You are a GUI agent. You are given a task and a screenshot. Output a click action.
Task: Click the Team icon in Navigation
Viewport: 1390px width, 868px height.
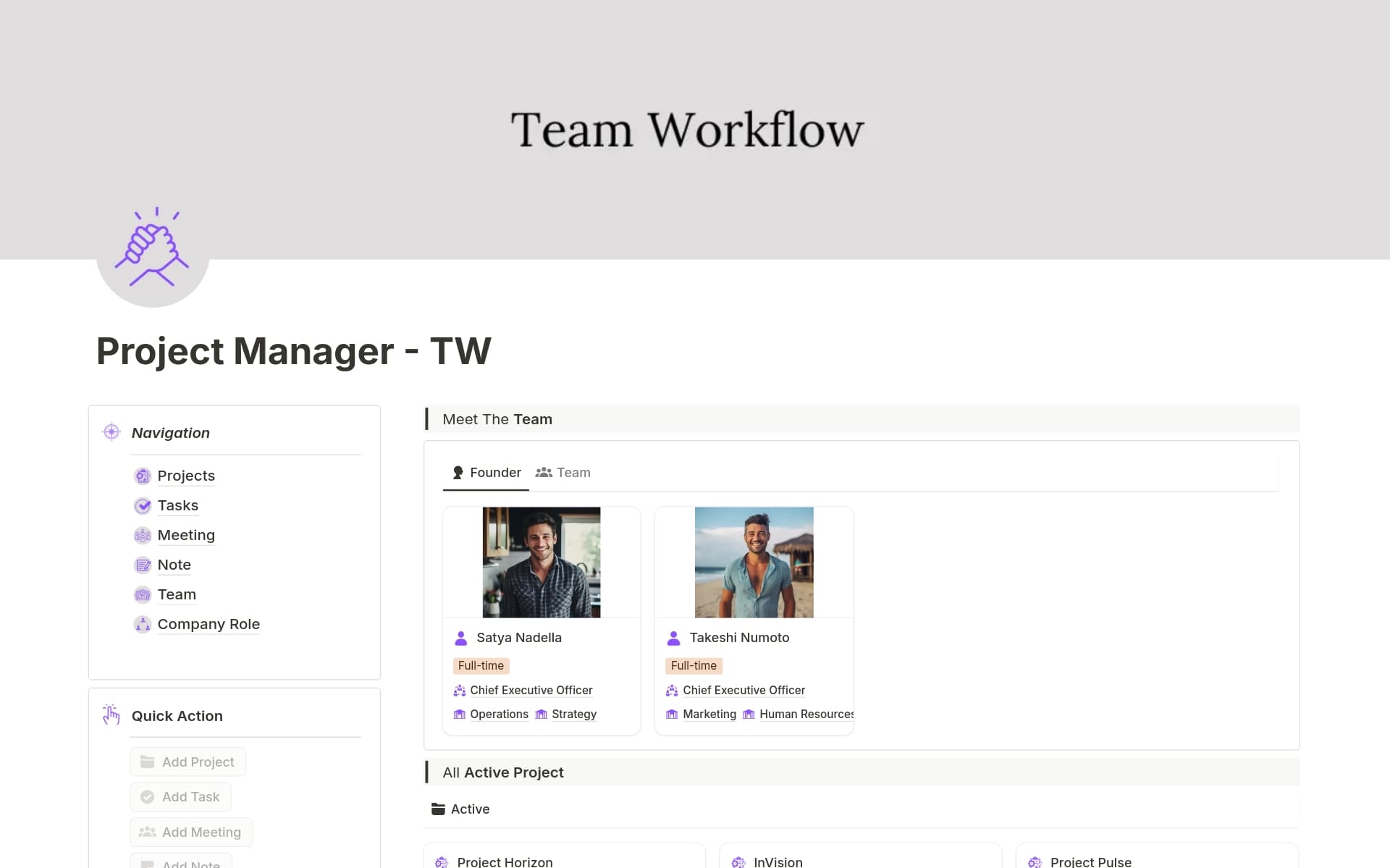pos(143,594)
